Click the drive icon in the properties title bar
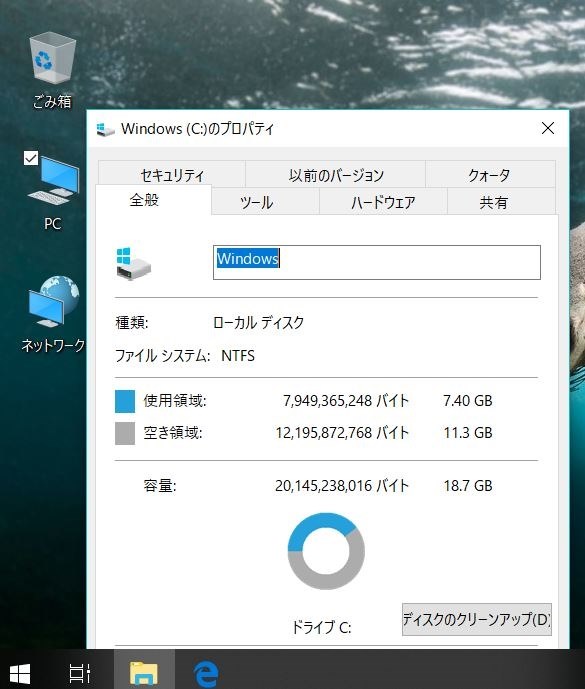 tap(105, 129)
